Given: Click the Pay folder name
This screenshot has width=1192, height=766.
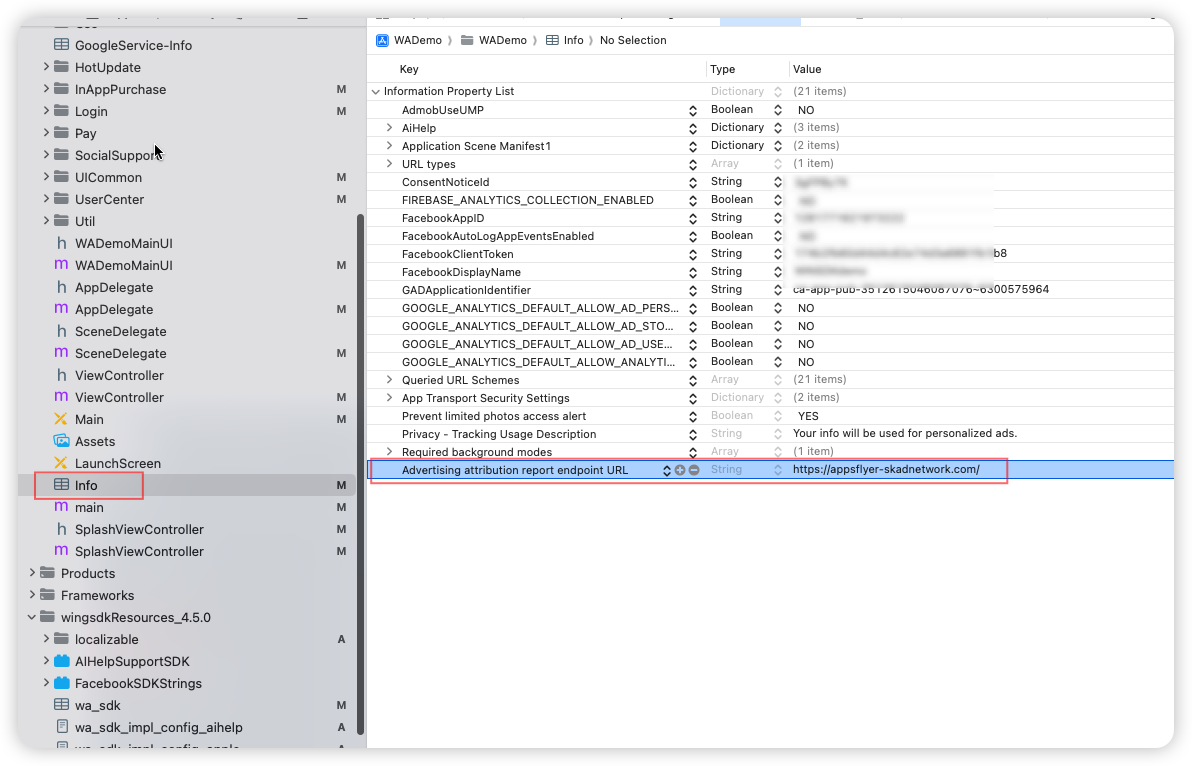Looking at the screenshot, I should point(85,133).
